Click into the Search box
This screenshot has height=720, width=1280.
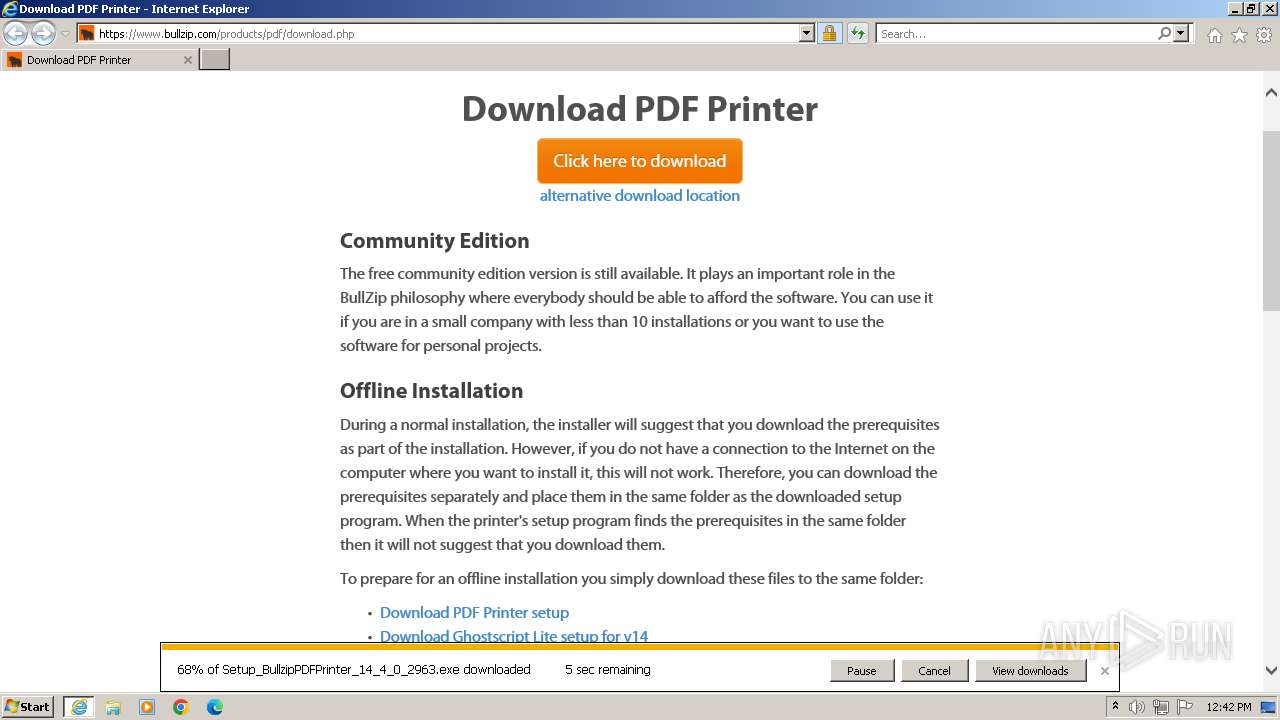(1015, 33)
